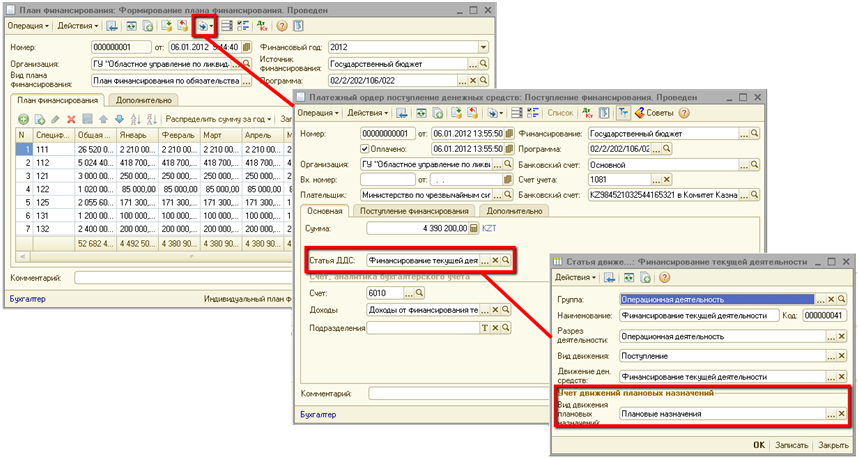Click red delete row icon in plan table
Image resolution: width=859 pixels, height=459 pixels.
point(71,119)
